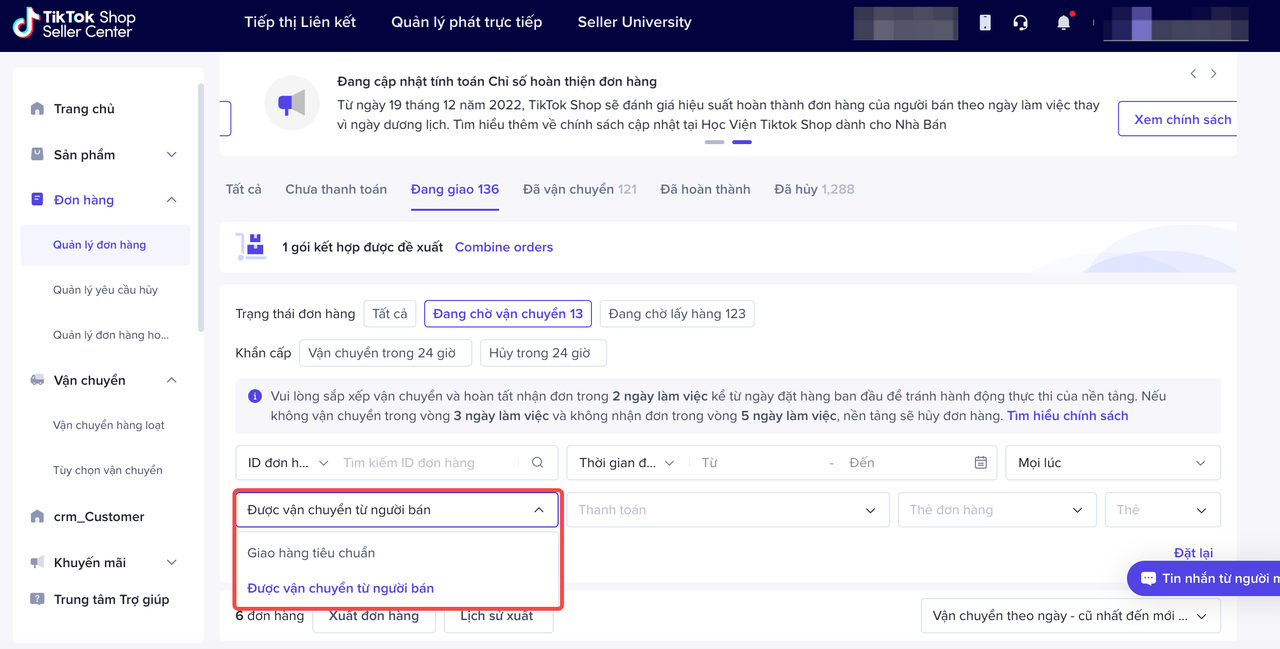Image resolution: width=1280 pixels, height=649 pixels.
Task: Open 'Tiếp thị Liên kết' top menu
Action: click(300, 22)
